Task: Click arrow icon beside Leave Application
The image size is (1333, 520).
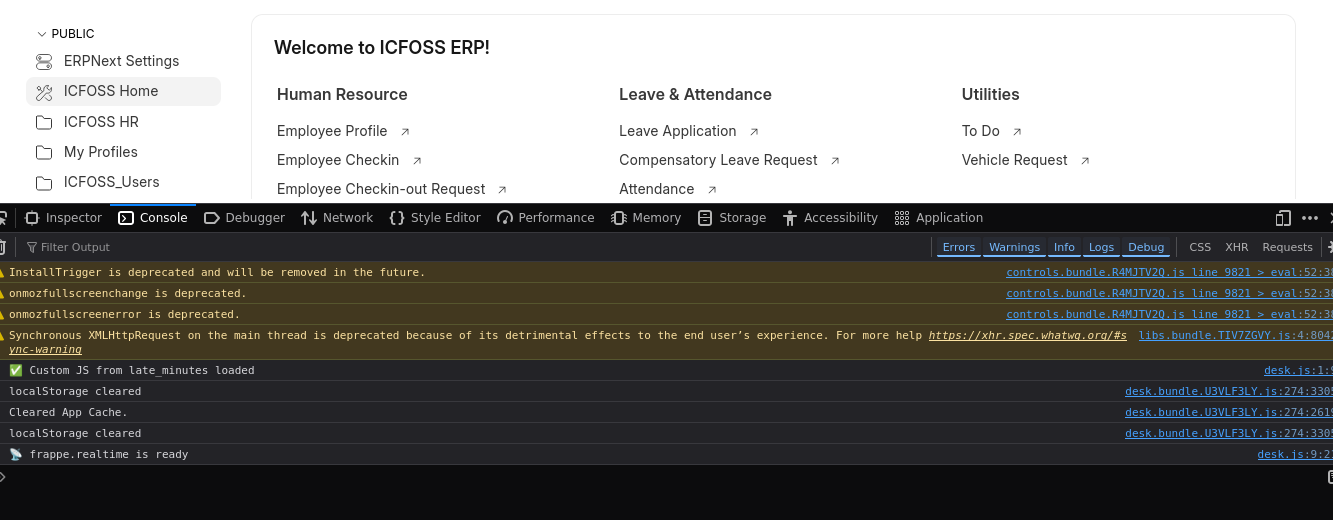Action: (754, 132)
